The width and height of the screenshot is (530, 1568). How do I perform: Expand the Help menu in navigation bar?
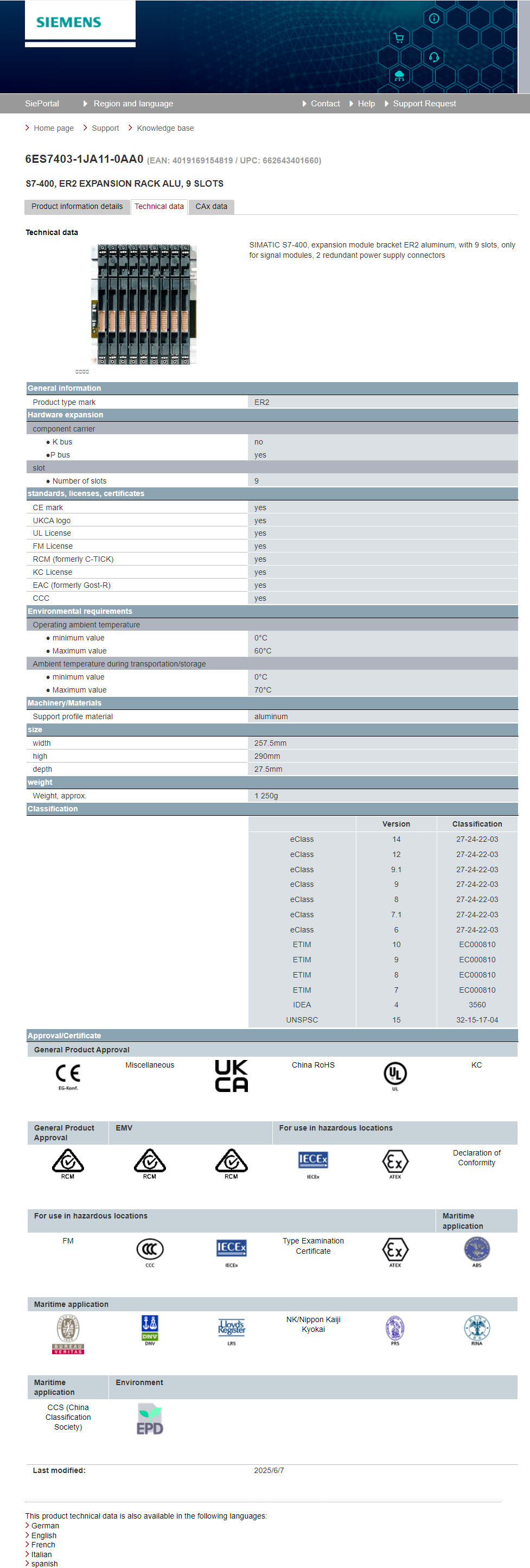[366, 104]
